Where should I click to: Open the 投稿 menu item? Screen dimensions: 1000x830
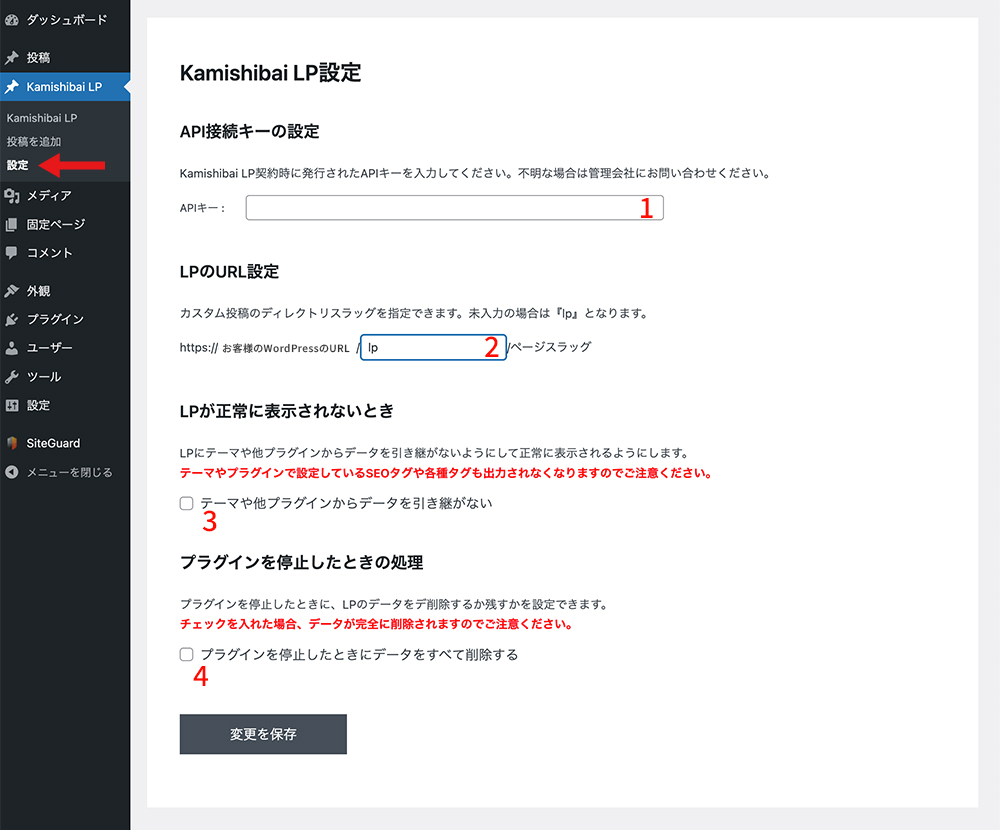coord(65,58)
